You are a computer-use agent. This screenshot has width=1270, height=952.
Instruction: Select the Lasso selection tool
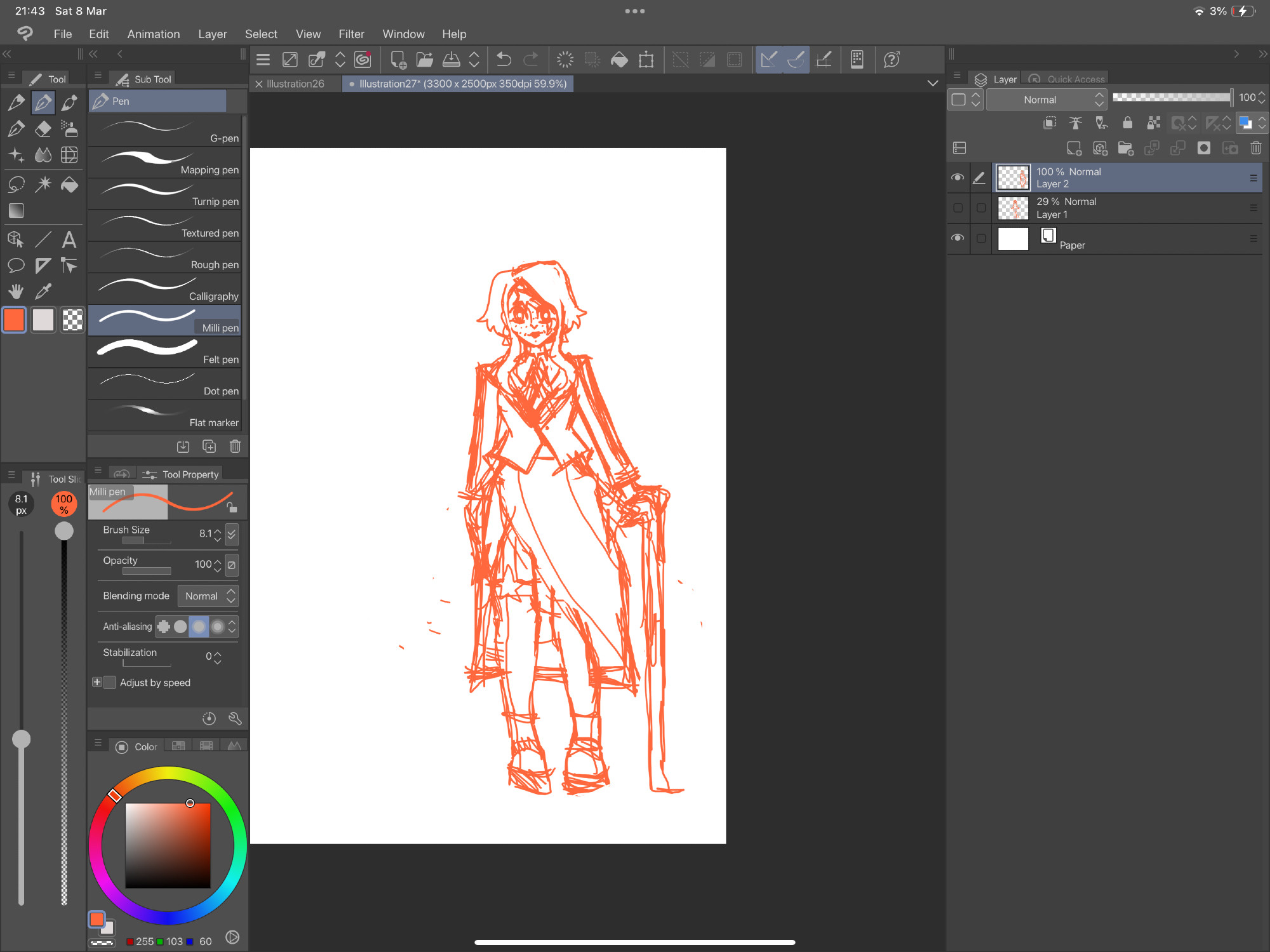[16, 184]
